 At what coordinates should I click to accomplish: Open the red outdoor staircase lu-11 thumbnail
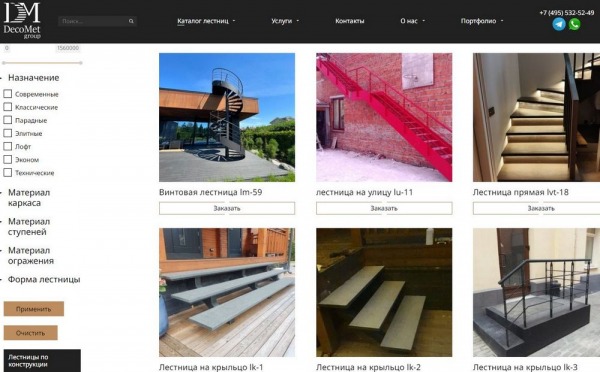tap(384, 117)
